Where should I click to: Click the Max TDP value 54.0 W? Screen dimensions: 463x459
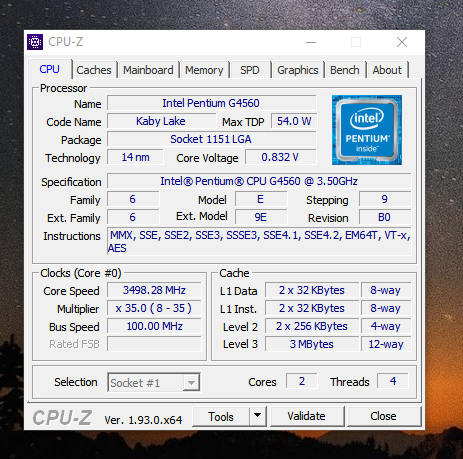click(x=294, y=121)
